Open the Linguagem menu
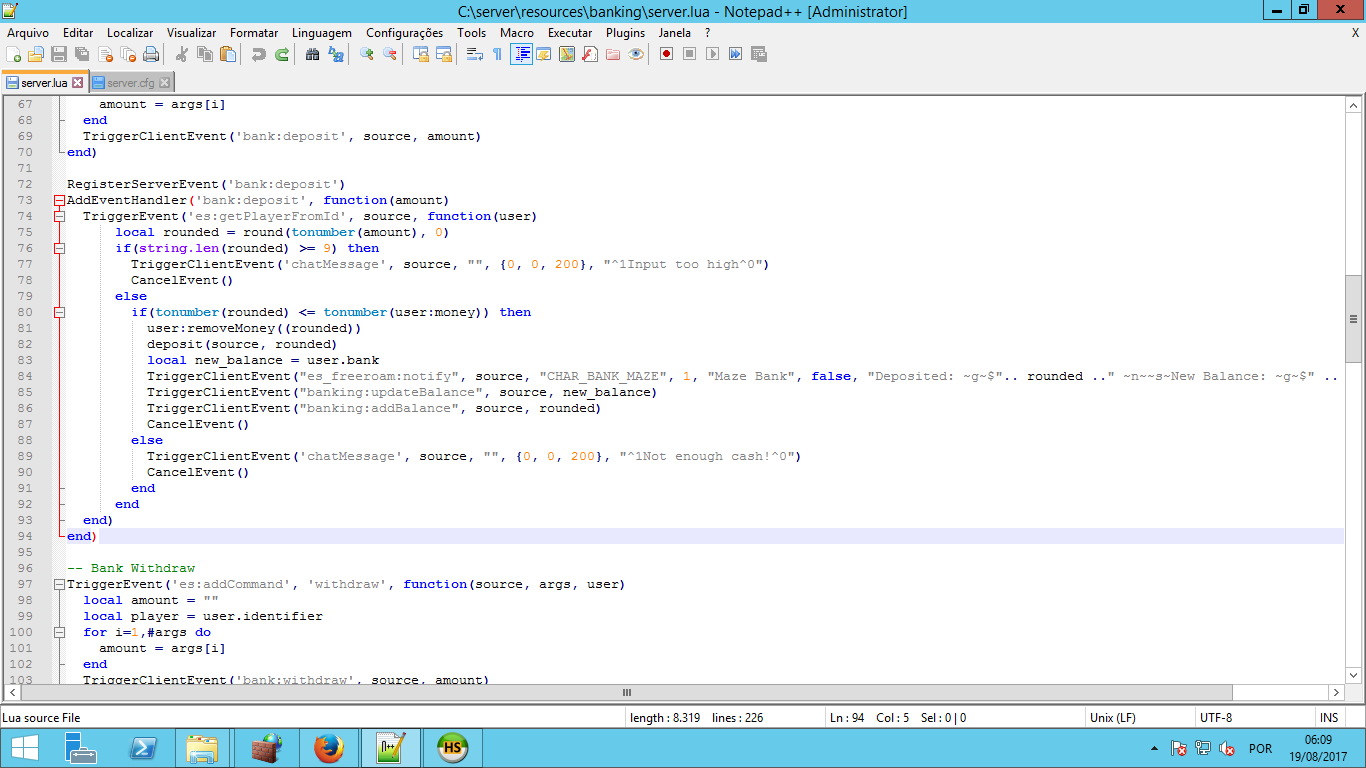 322,33
